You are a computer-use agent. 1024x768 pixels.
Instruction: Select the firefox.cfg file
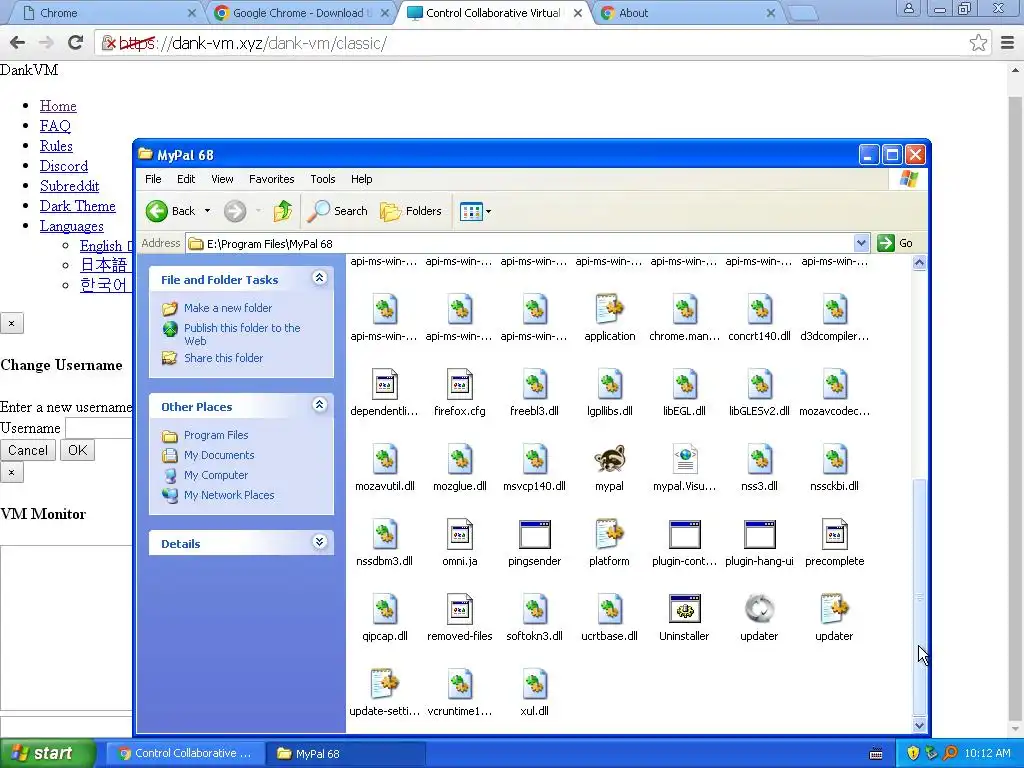pos(459,384)
